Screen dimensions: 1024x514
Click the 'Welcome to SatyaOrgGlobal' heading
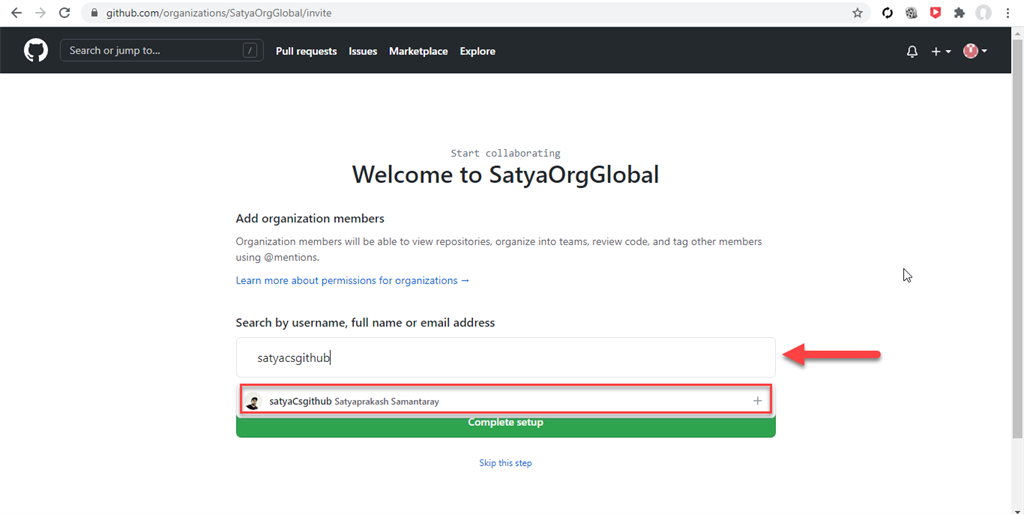pos(505,174)
